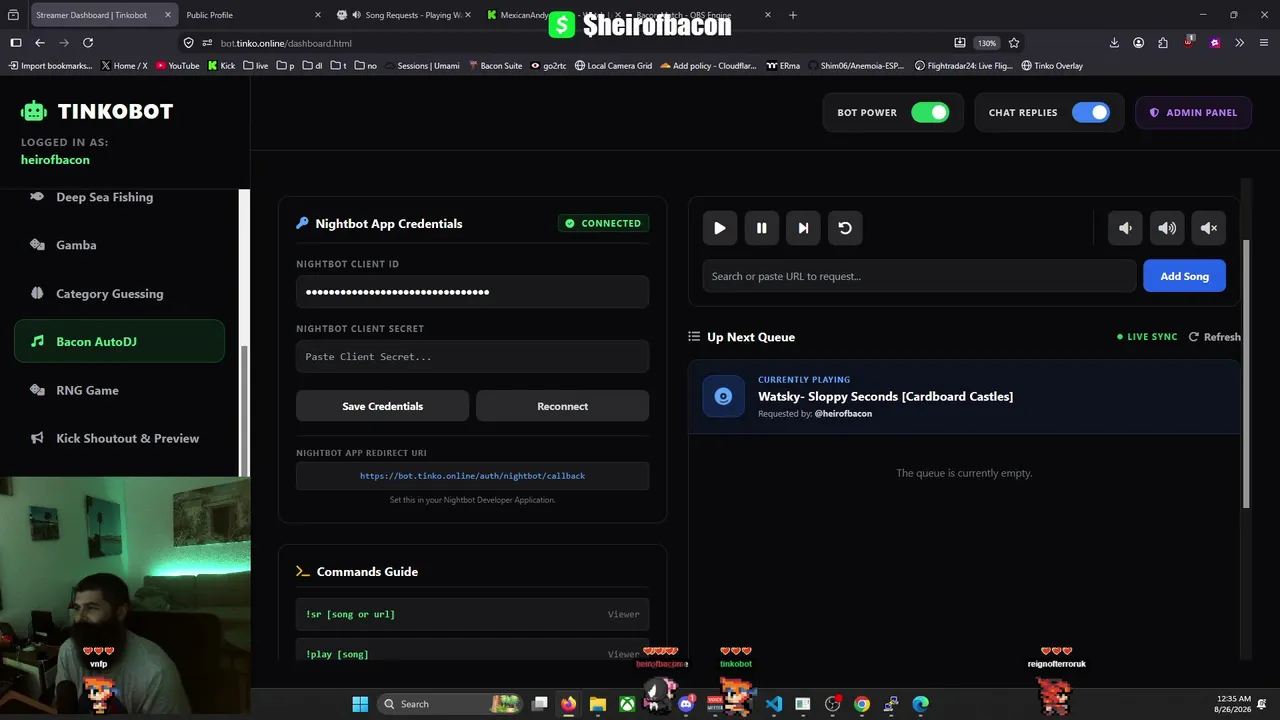
Task: Start playback with the play button
Action: click(719, 228)
